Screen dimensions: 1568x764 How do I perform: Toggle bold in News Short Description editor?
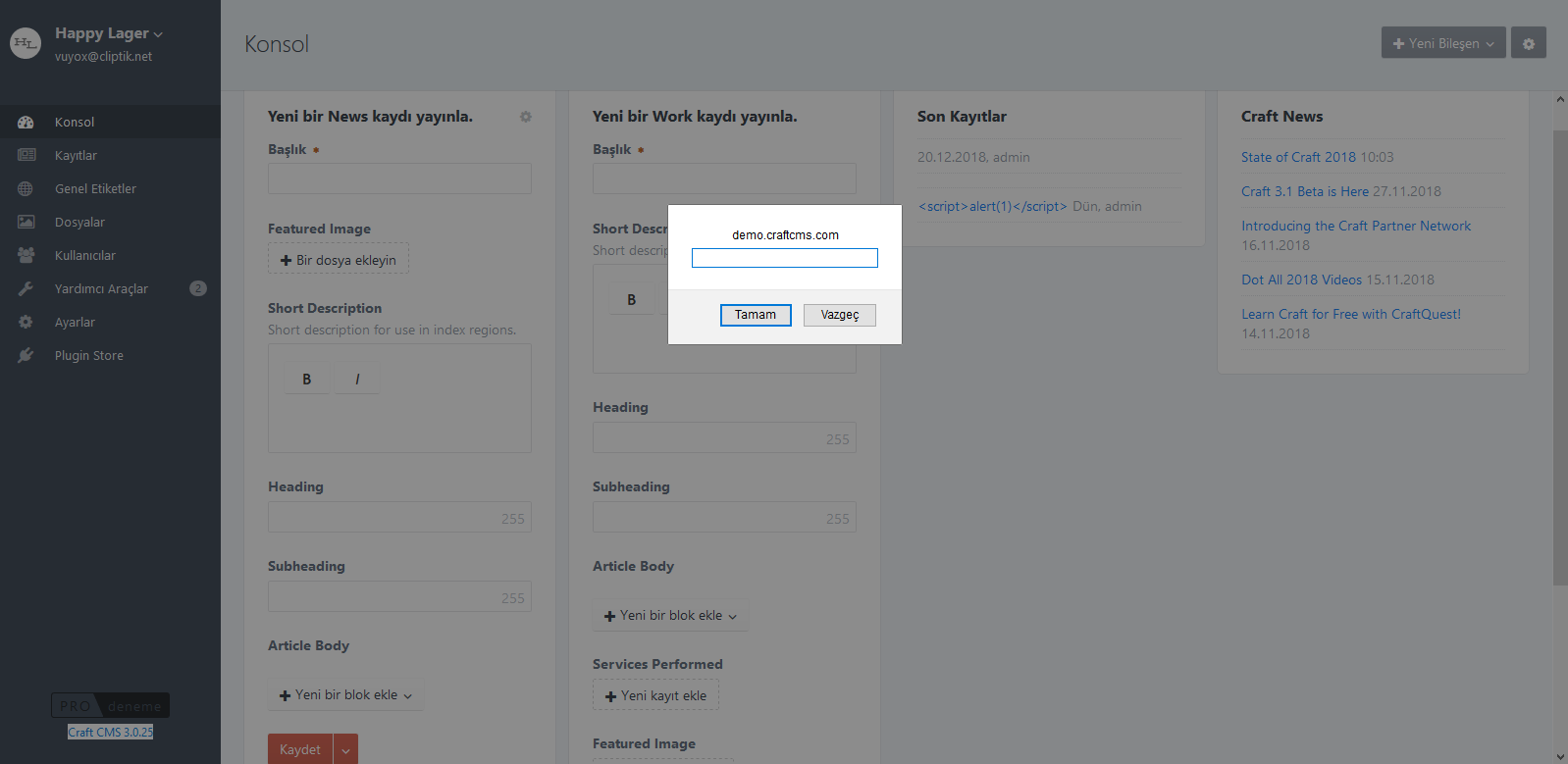point(307,380)
